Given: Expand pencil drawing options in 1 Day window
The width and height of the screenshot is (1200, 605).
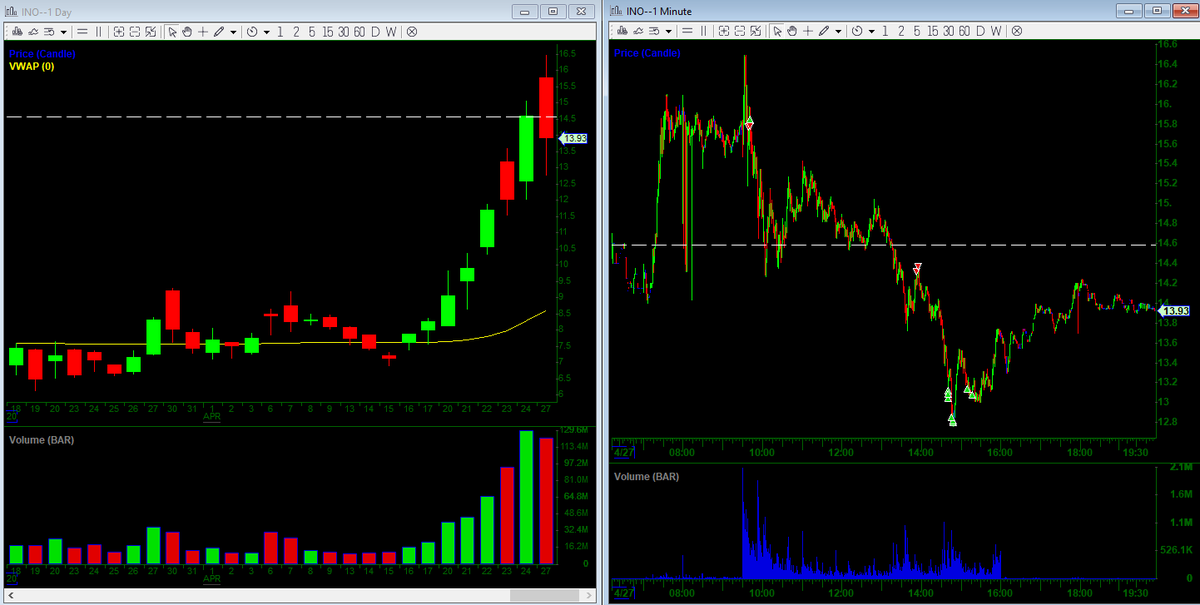Looking at the screenshot, I should point(233,31).
